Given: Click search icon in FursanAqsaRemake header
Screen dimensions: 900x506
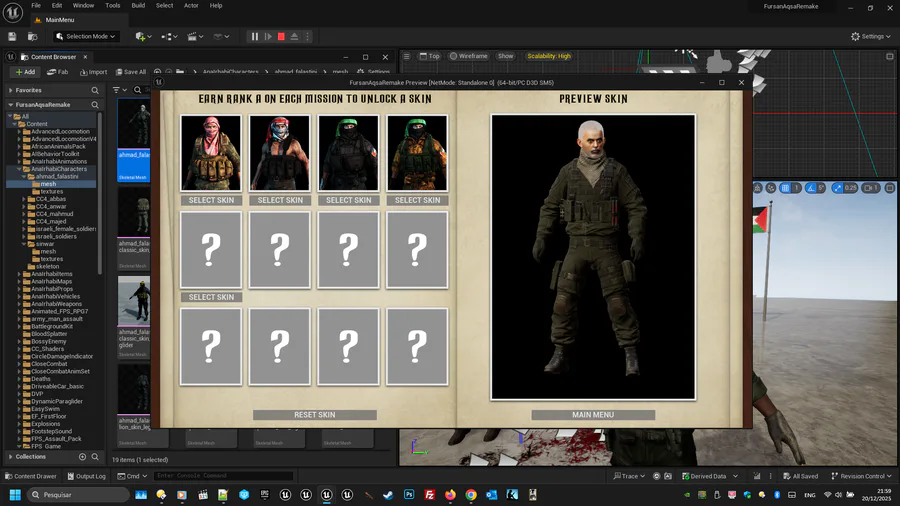Looking at the screenshot, I should click(x=95, y=104).
